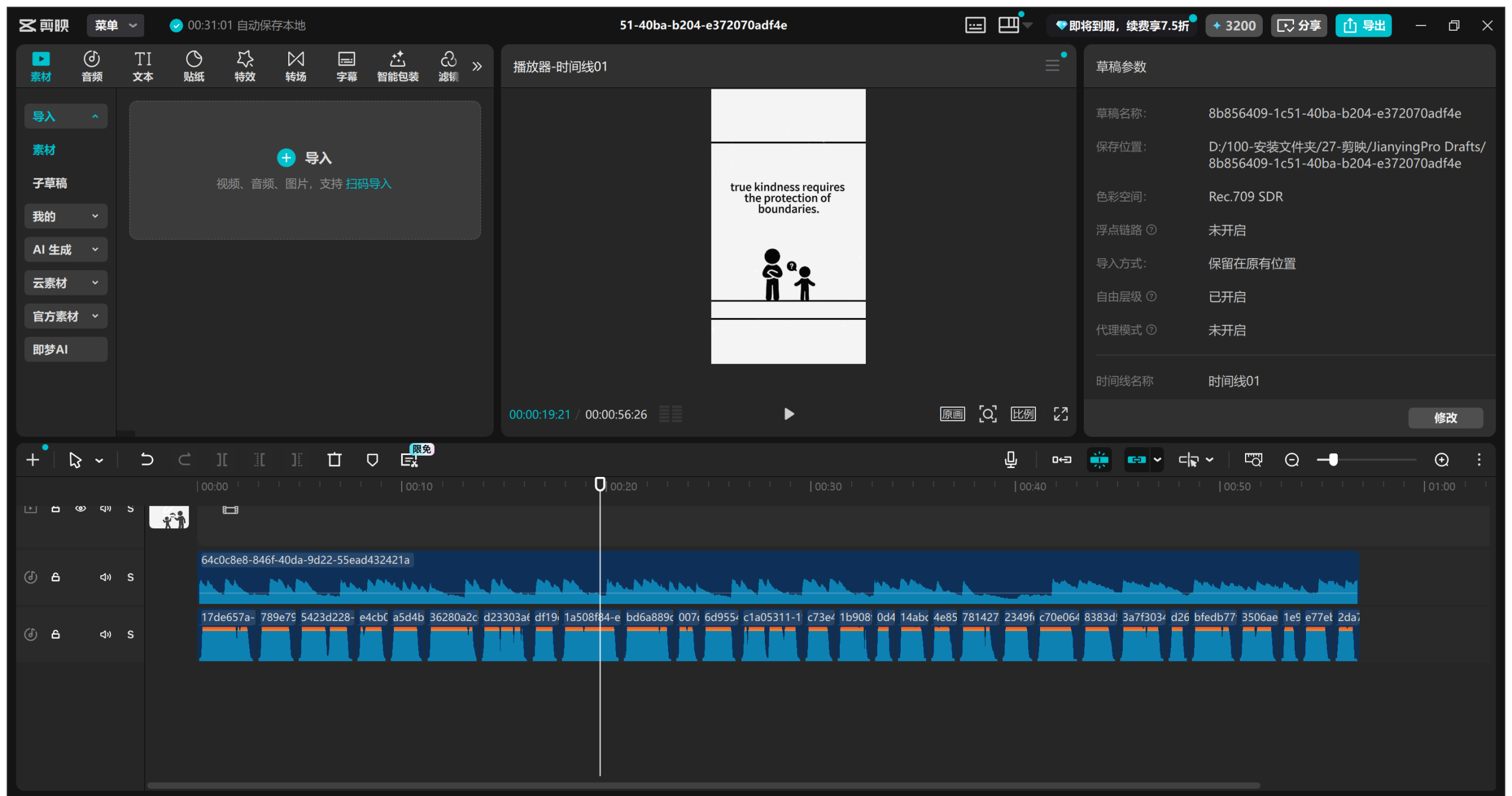Click the marker shield icon in timeline toolbar
Image resolution: width=1512 pixels, height=796 pixels.
[372, 460]
